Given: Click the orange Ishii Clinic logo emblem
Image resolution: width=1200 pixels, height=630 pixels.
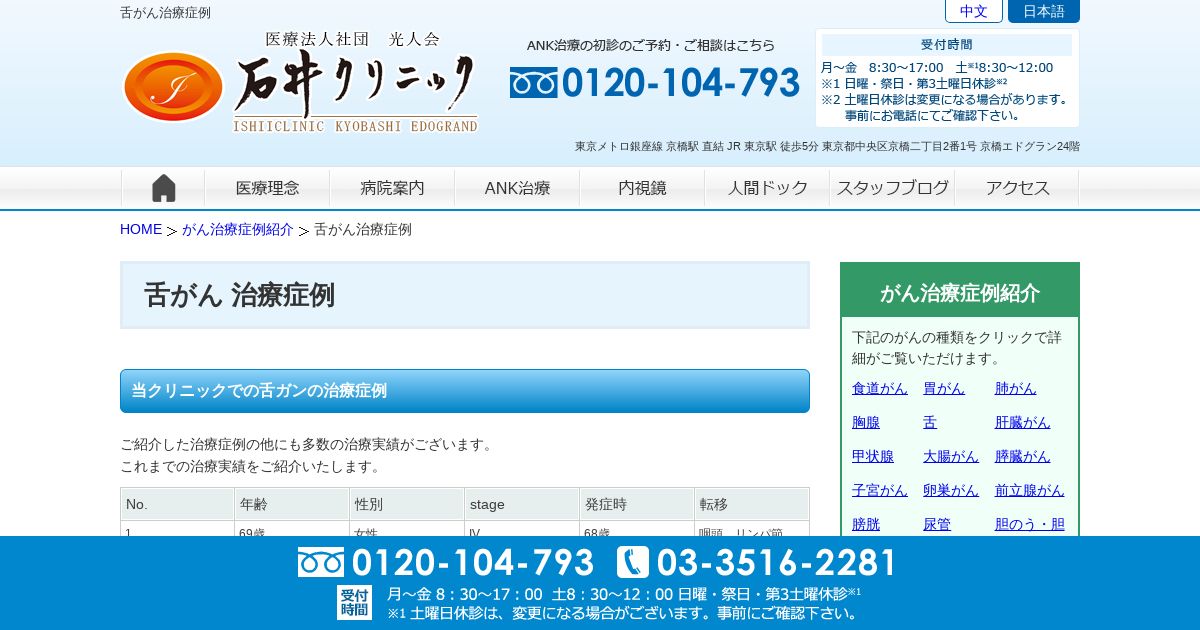Looking at the screenshot, I should click(174, 87).
